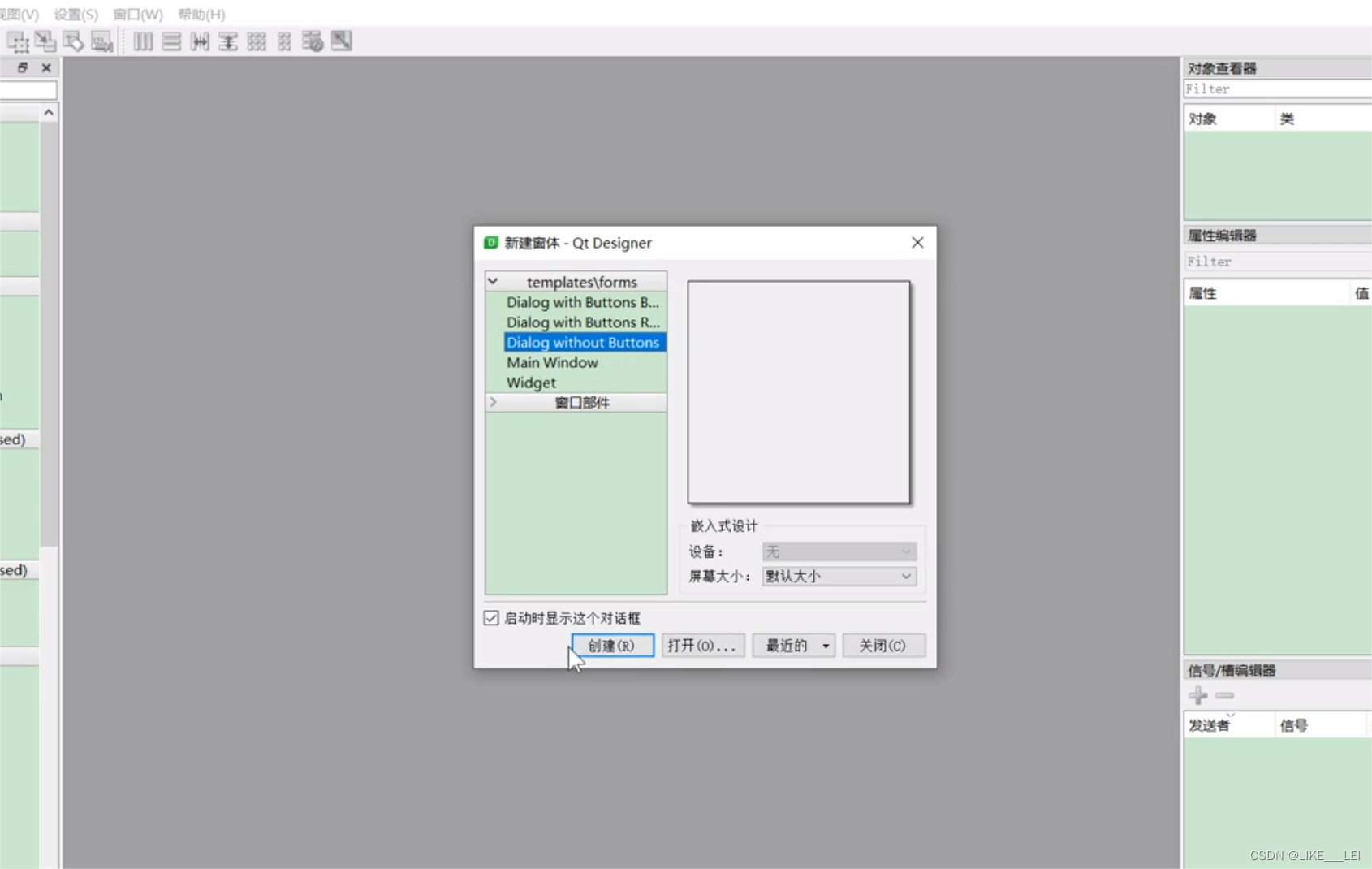Viewport: 1372px width, 869px height.
Task: Close the left widget box dock panel
Action: point(46,67)
